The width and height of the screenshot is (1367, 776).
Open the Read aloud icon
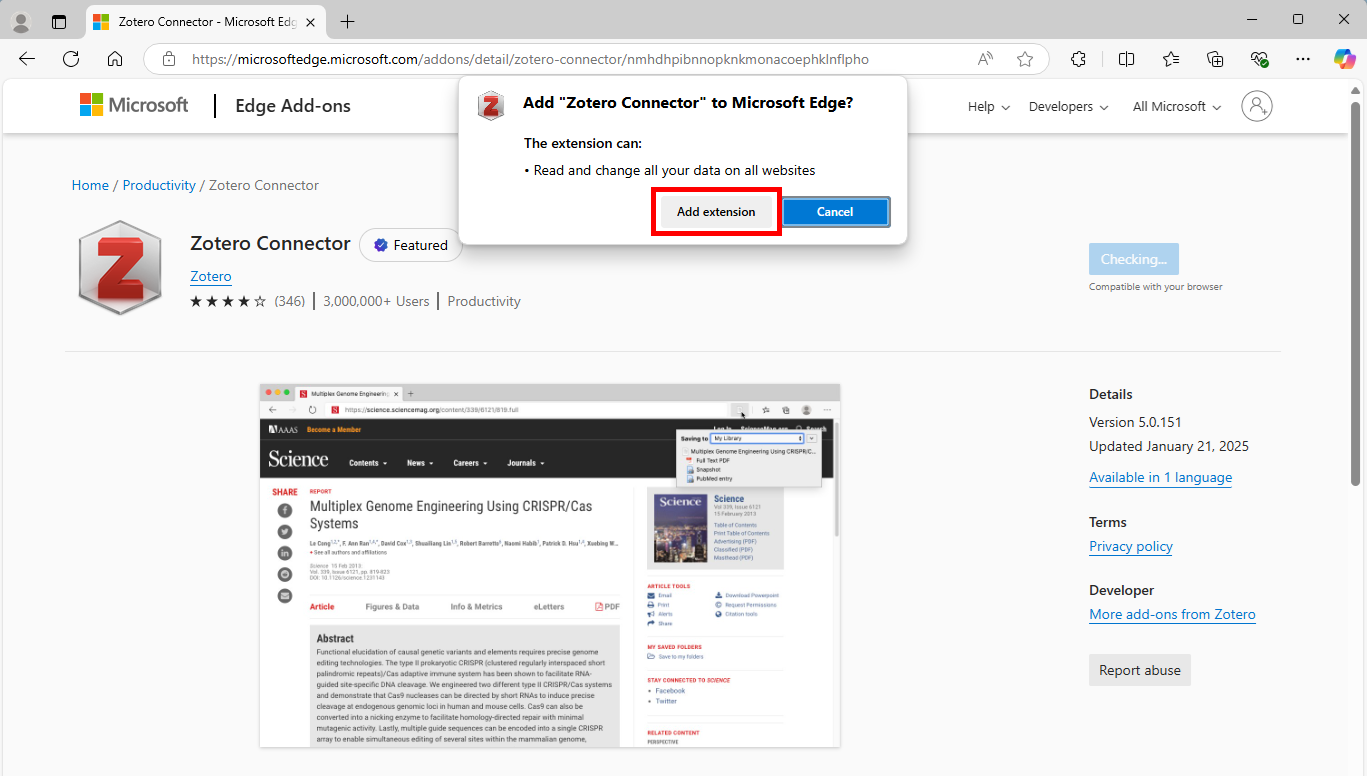[986, 59]
